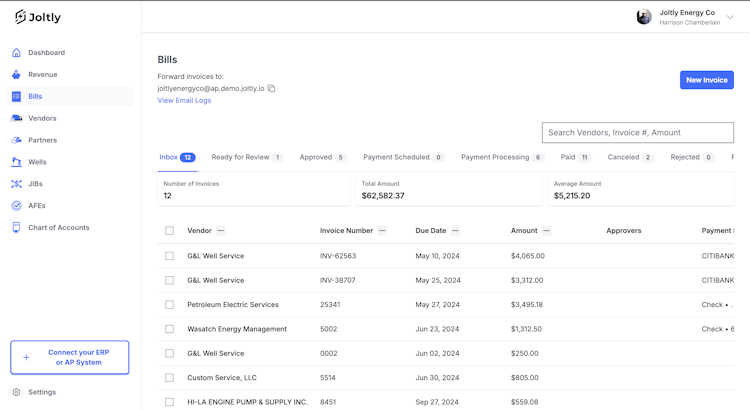Open AFEs sidebar icon
This screenshot has width=750, height=410.
16,206
